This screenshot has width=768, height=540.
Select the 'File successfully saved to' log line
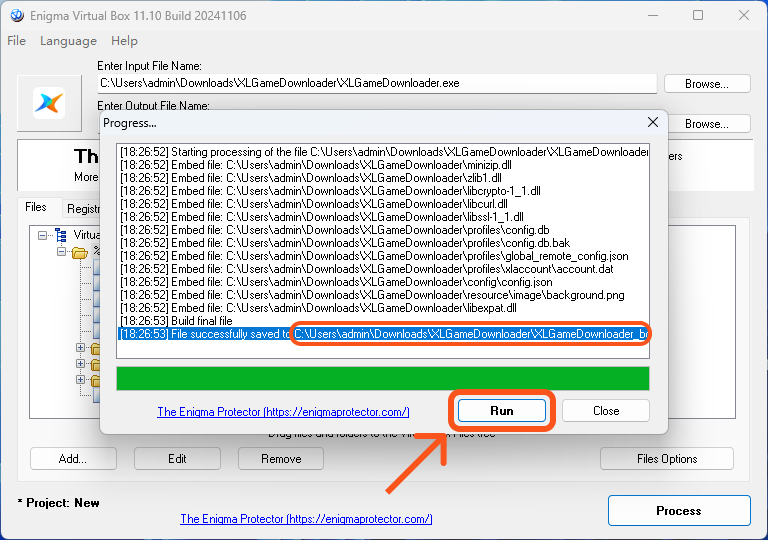point(383,334)
